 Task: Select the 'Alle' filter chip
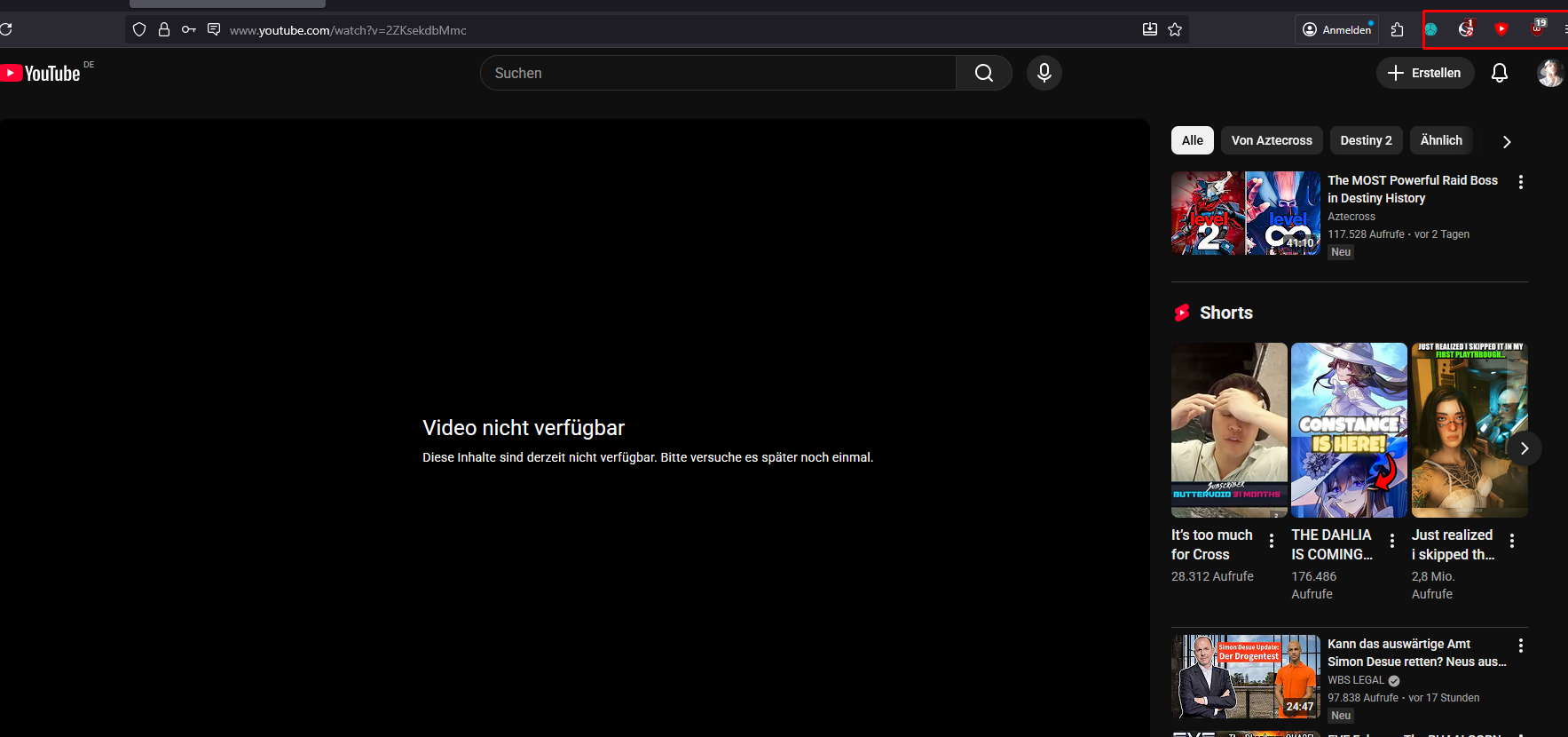1192,140
